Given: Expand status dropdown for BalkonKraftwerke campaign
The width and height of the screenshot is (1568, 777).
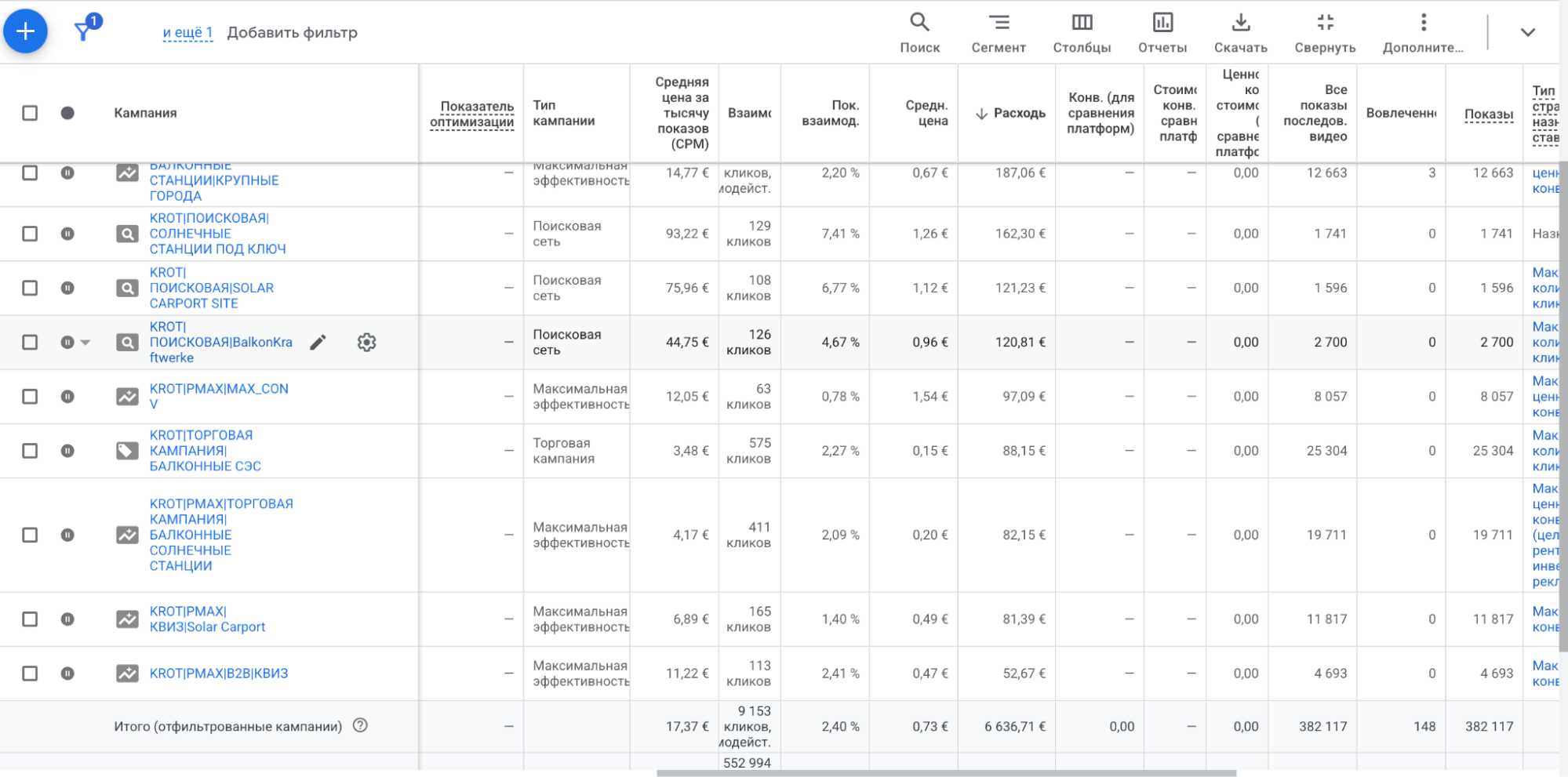Looking at the screenshot, I should tap(85, 343).
